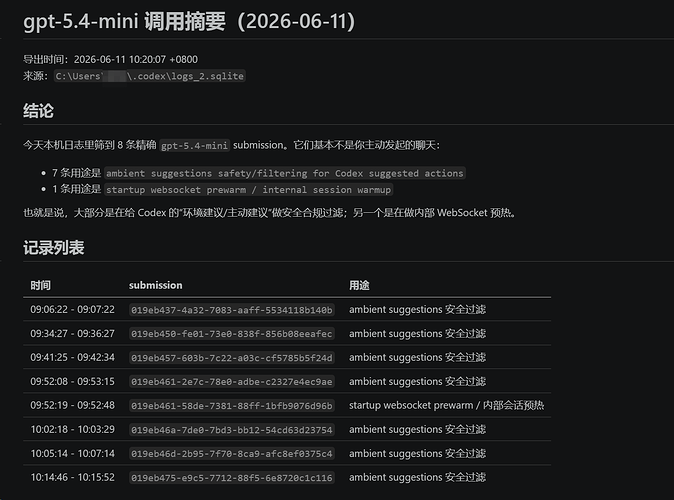The image size is (674, 500).
Task: Click time cell 10:02:18 - 10:03:29
Action: point(73,429)
